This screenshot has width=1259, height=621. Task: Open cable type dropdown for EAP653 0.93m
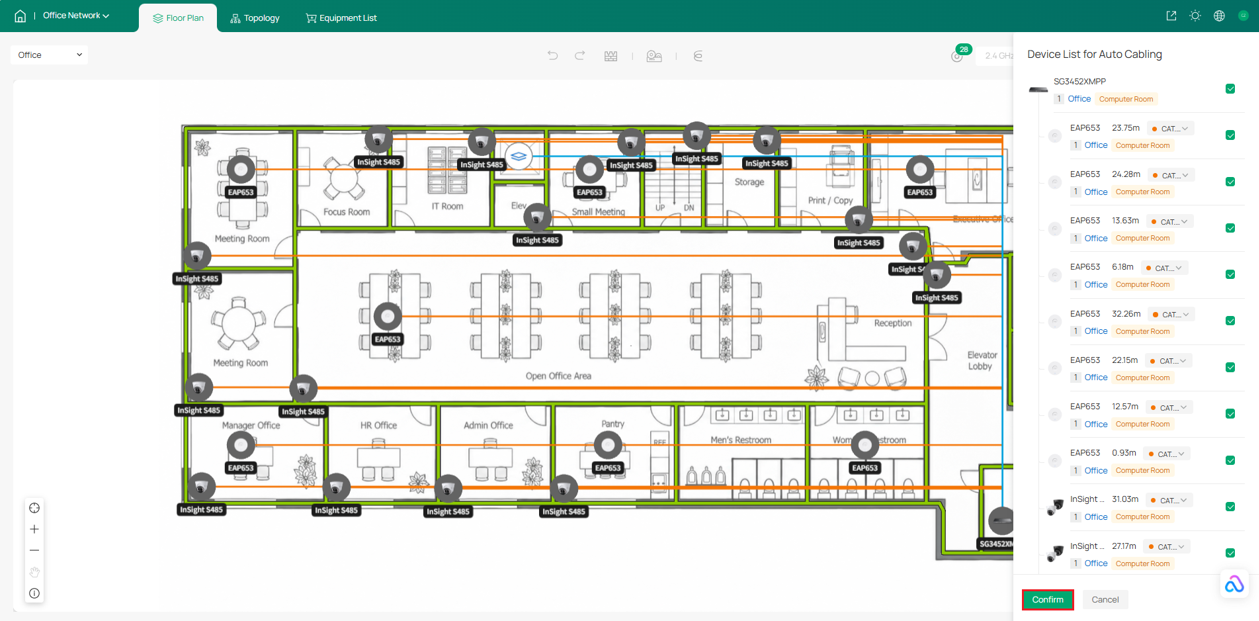point(1166,453)
